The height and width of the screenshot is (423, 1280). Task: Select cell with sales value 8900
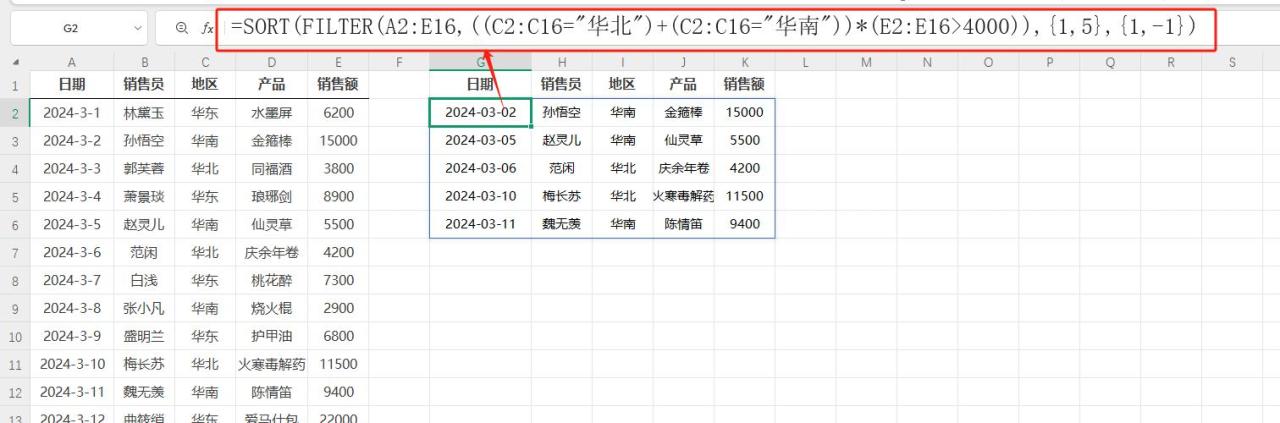pyautogui.click(x=338, y=197)
